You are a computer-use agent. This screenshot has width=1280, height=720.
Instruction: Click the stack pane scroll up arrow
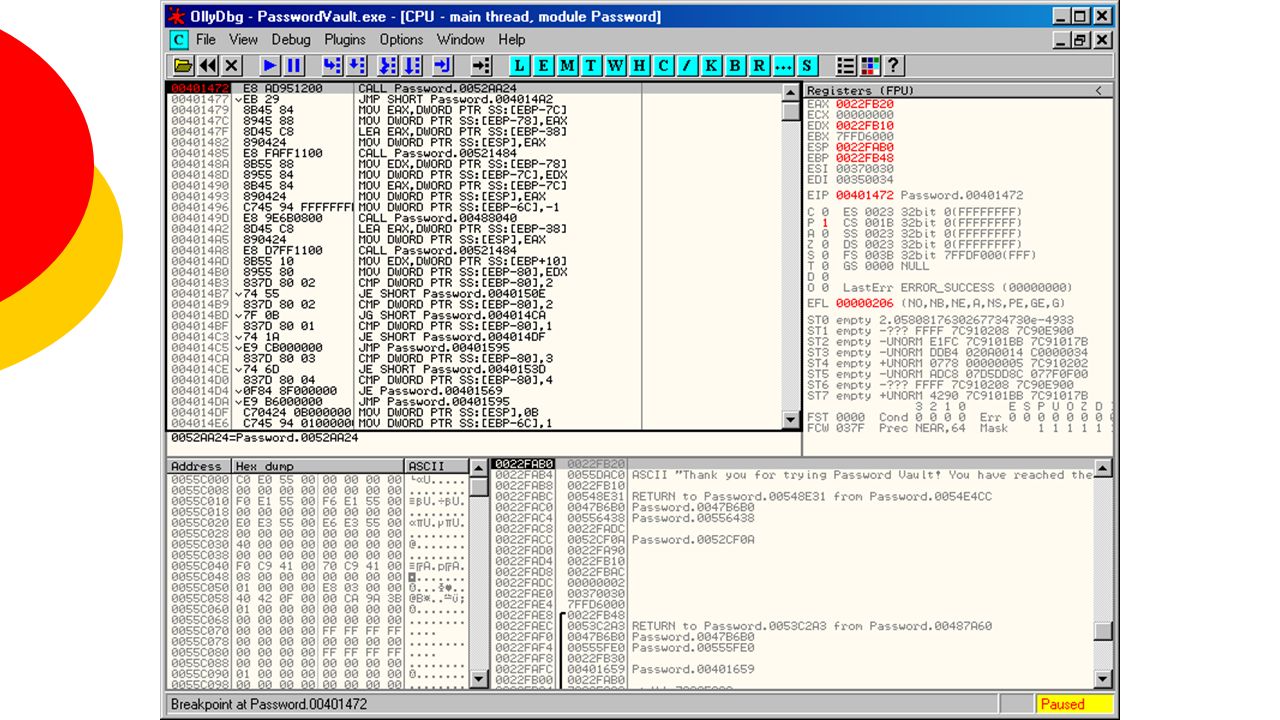[1103, 468]
